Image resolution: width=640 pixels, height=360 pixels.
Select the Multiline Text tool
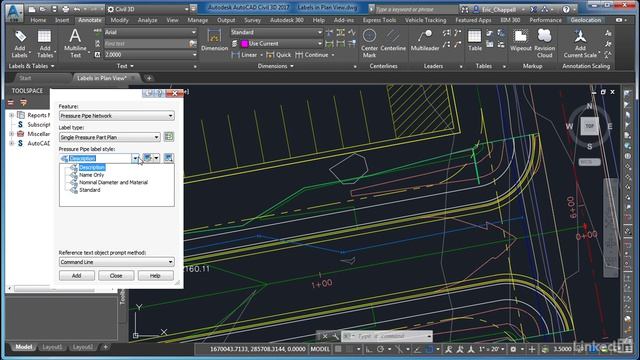pyautogui.click(x=75, y=44)
